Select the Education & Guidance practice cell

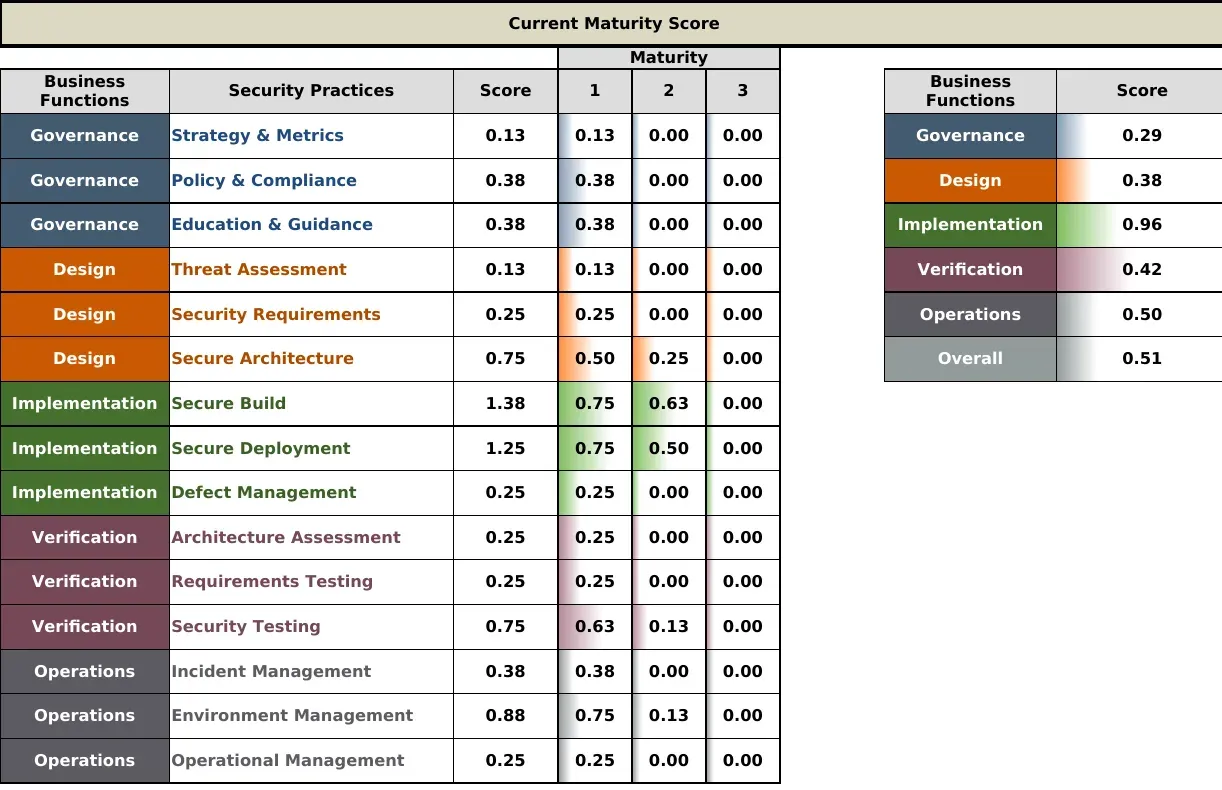tap(311, 225)
